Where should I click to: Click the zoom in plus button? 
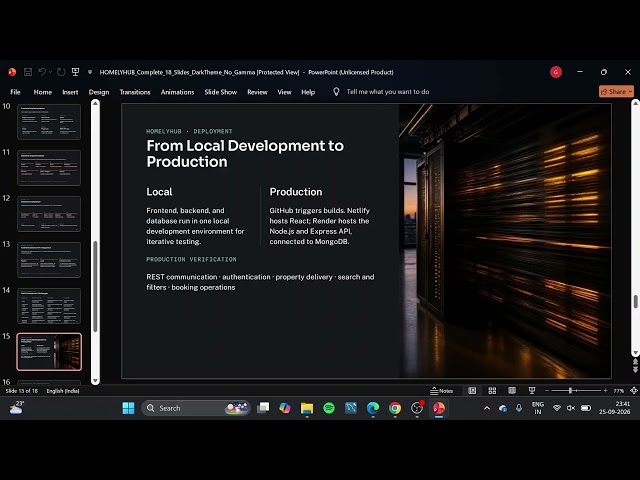point(605,391)
